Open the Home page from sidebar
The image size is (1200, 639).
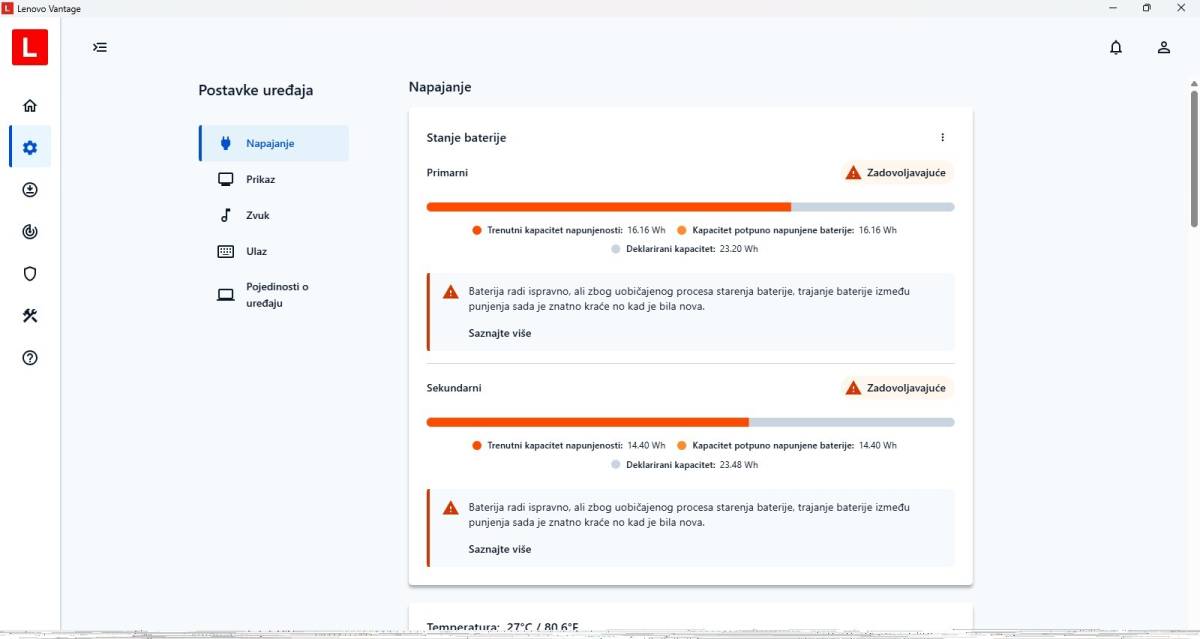30,106
